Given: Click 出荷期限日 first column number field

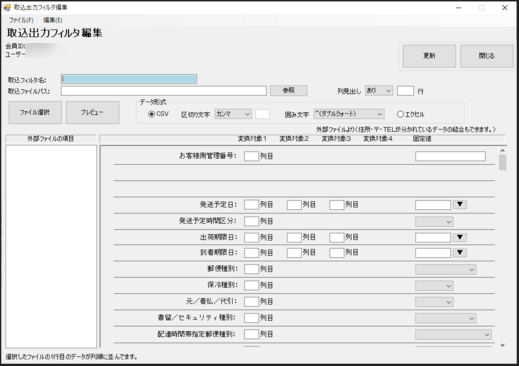Looking at the screenshot, I should click(251, 237).
